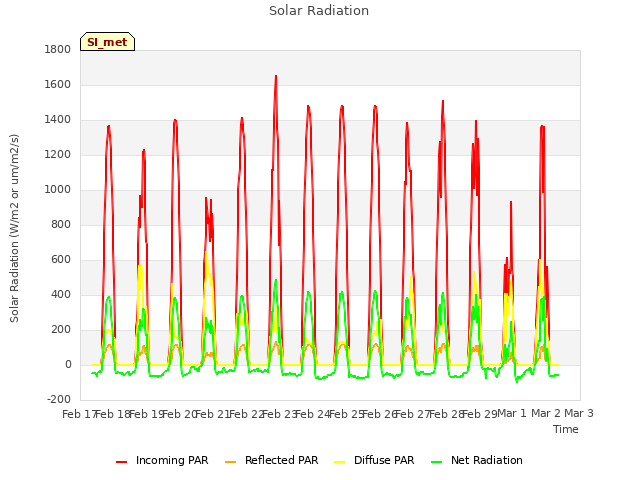640x480 pixels.
Task: Click the orange Reflected PAR legend swatch
Action: point(230,462)
